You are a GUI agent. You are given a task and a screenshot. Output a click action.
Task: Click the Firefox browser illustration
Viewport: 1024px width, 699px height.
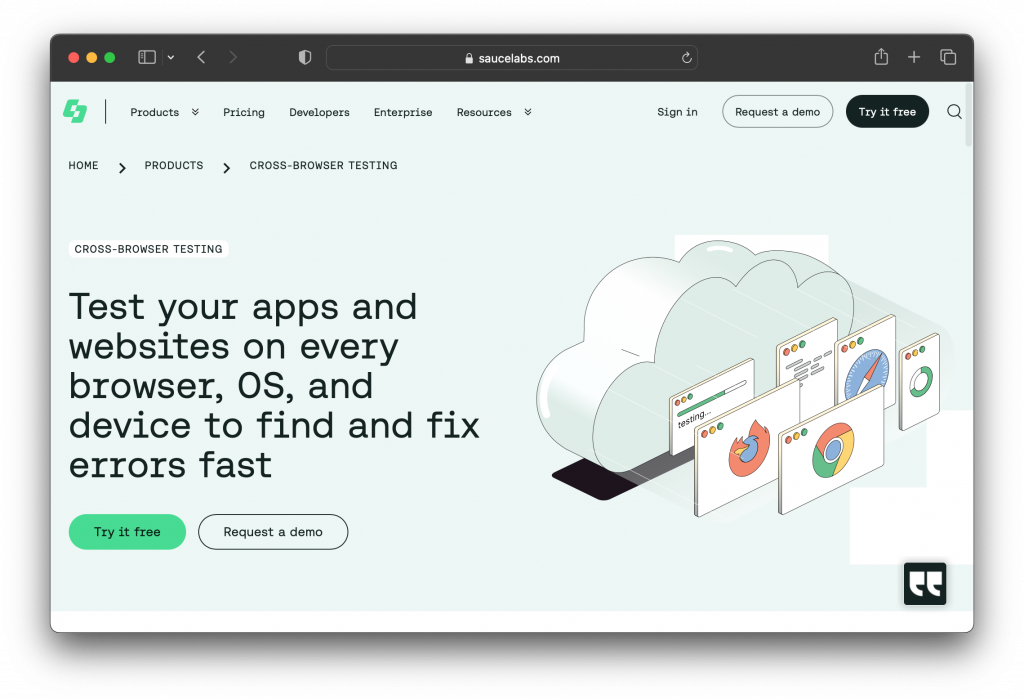749,448
